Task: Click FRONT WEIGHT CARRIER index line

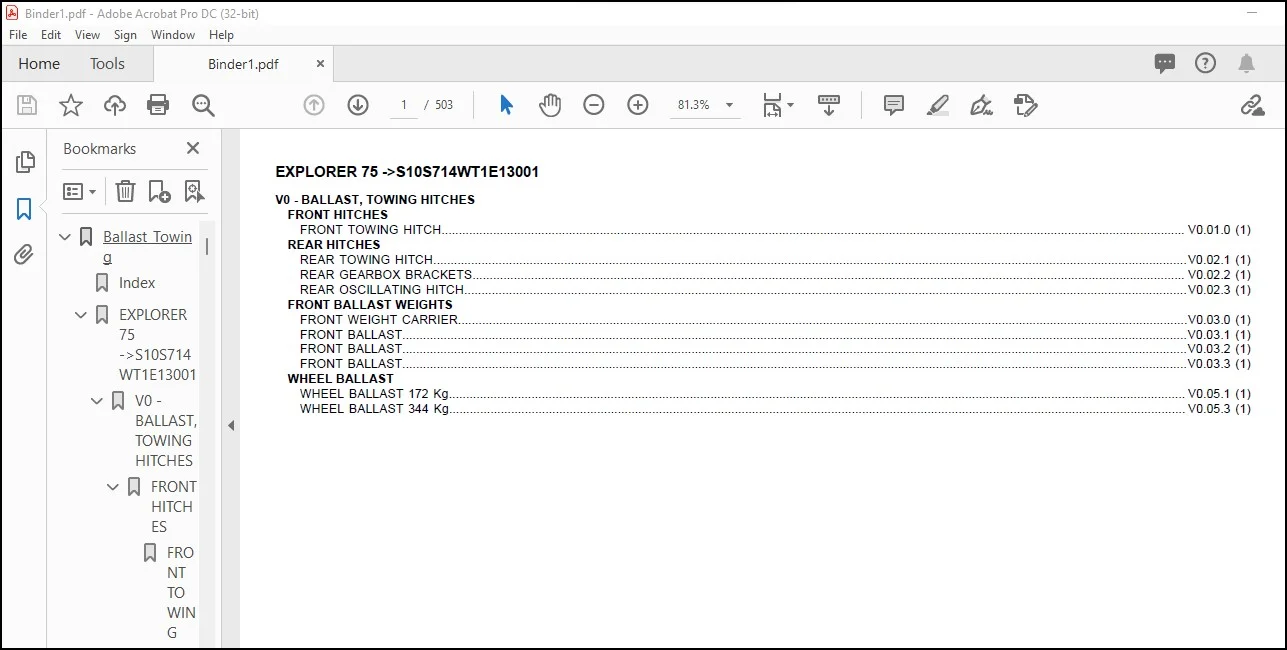Action: pyautogui.click(x=774, y=319)
